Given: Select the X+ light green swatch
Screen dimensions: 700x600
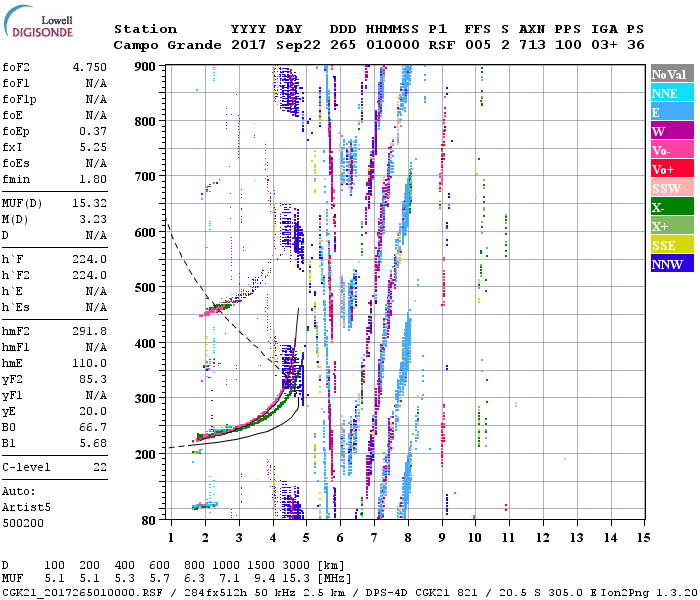Looking at the screenshot, I should pos(672,225).
